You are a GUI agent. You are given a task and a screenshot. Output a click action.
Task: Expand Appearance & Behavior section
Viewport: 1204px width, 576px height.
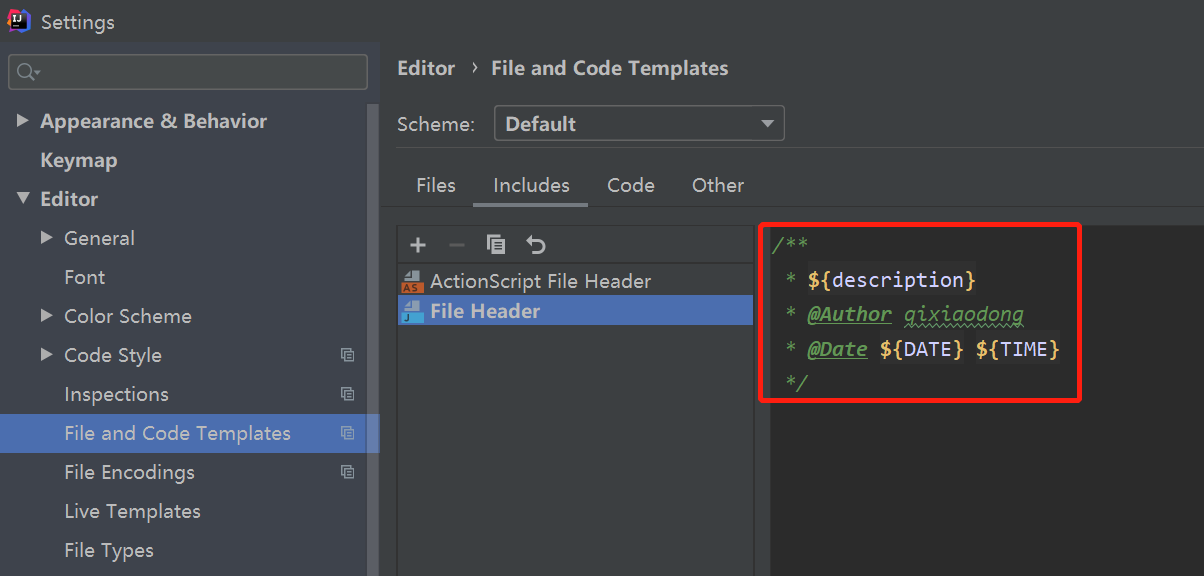coord(23,121)
